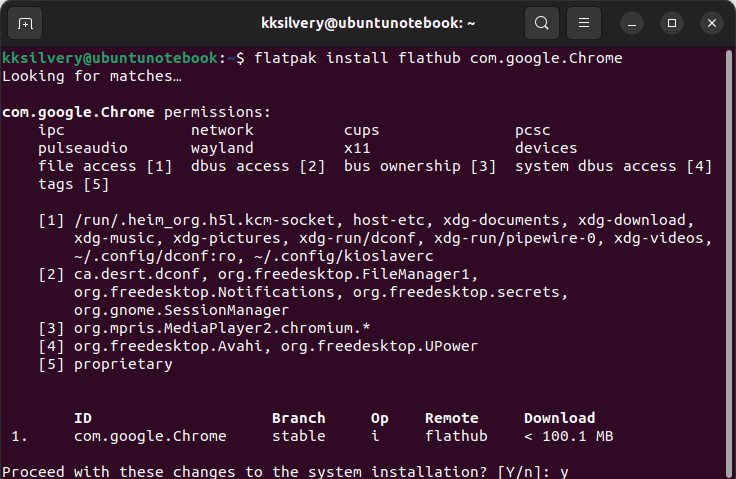
Task: Maximize the terminal window
Action: 672,23
